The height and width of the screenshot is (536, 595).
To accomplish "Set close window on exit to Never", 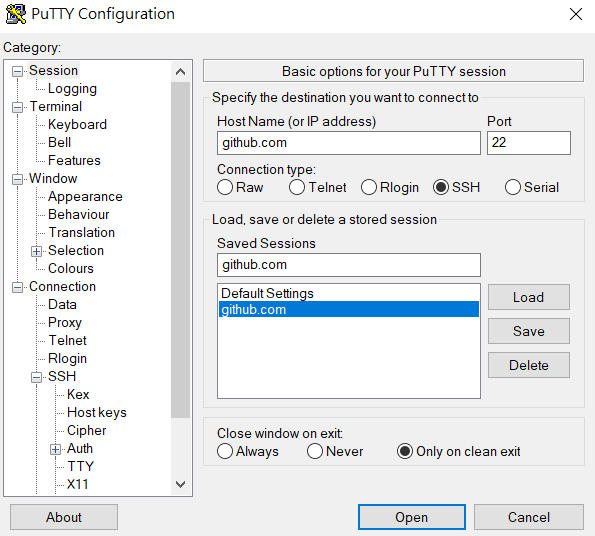I will click(315, 451).
